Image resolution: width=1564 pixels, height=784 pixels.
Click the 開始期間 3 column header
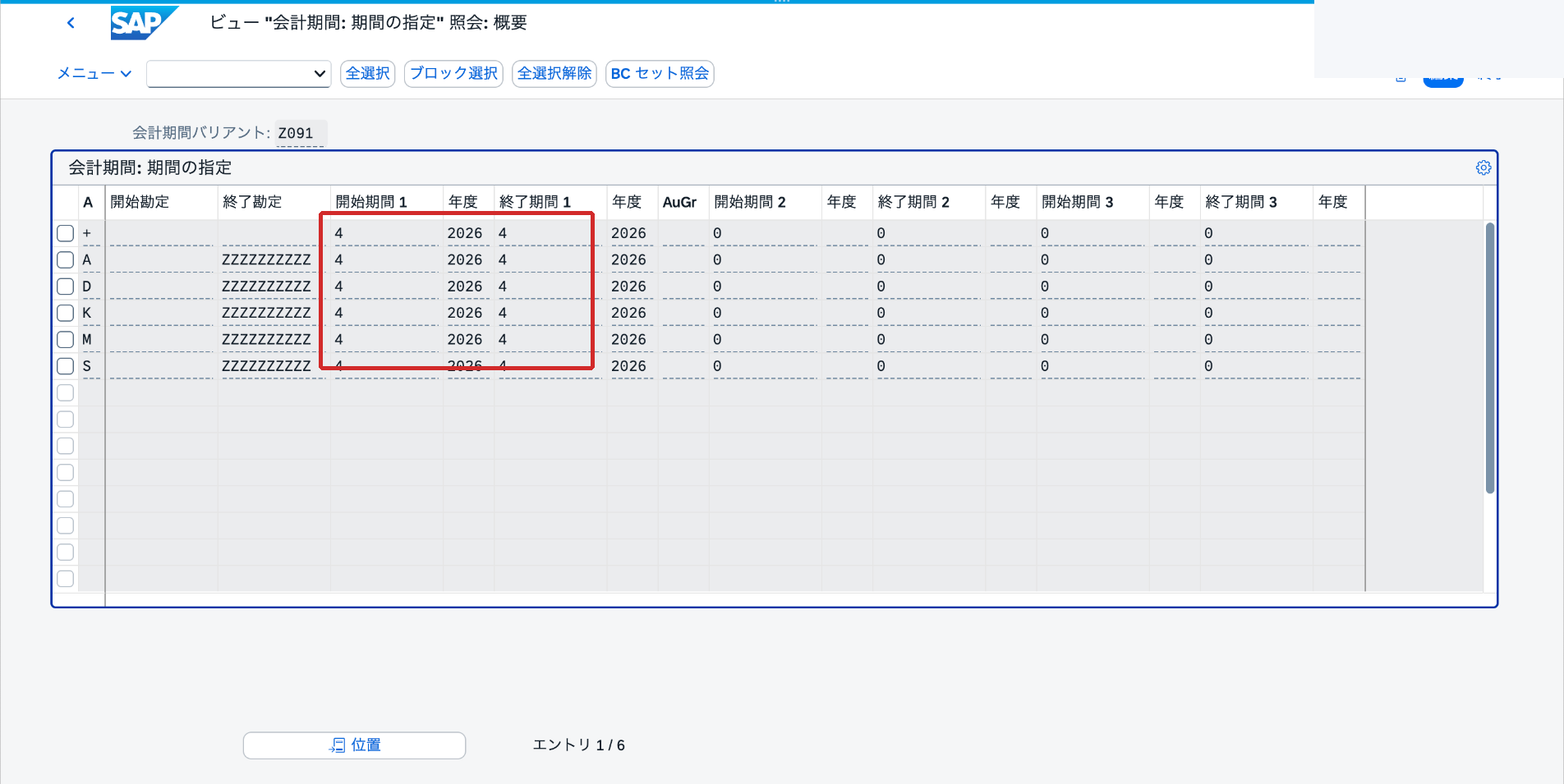pos(1092,202)
